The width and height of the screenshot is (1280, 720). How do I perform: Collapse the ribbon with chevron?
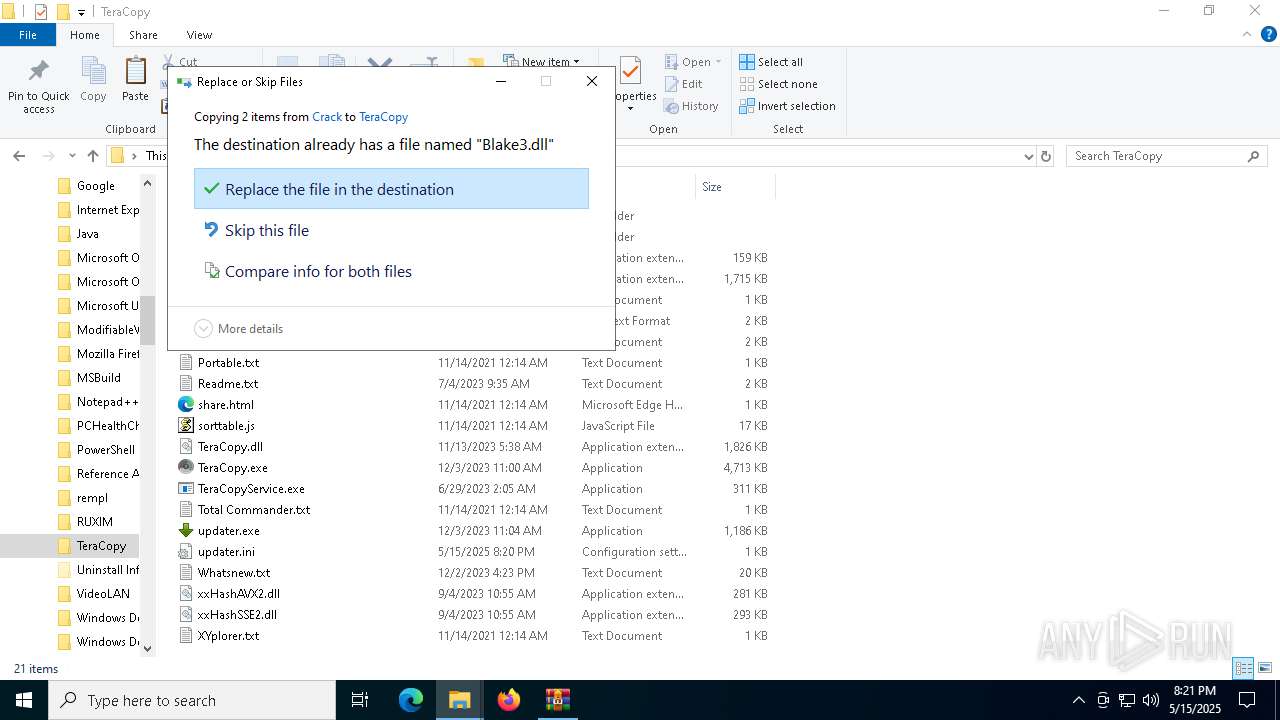point(1245,35)
